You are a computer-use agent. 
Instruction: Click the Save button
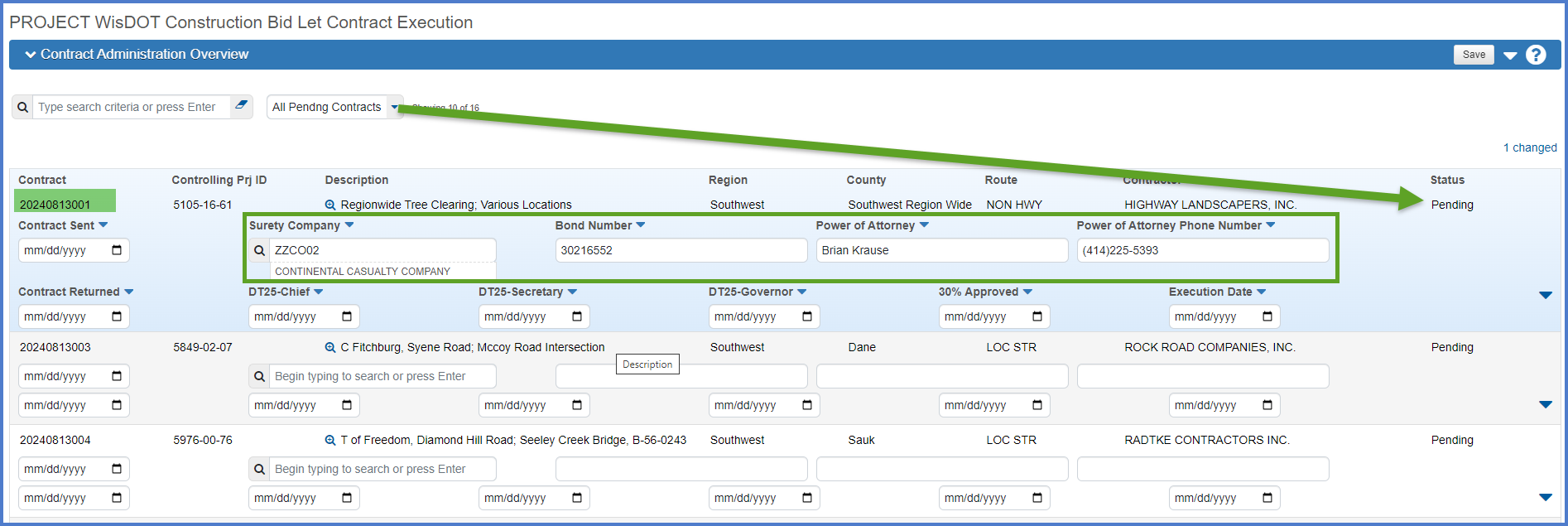point(1474,55)
